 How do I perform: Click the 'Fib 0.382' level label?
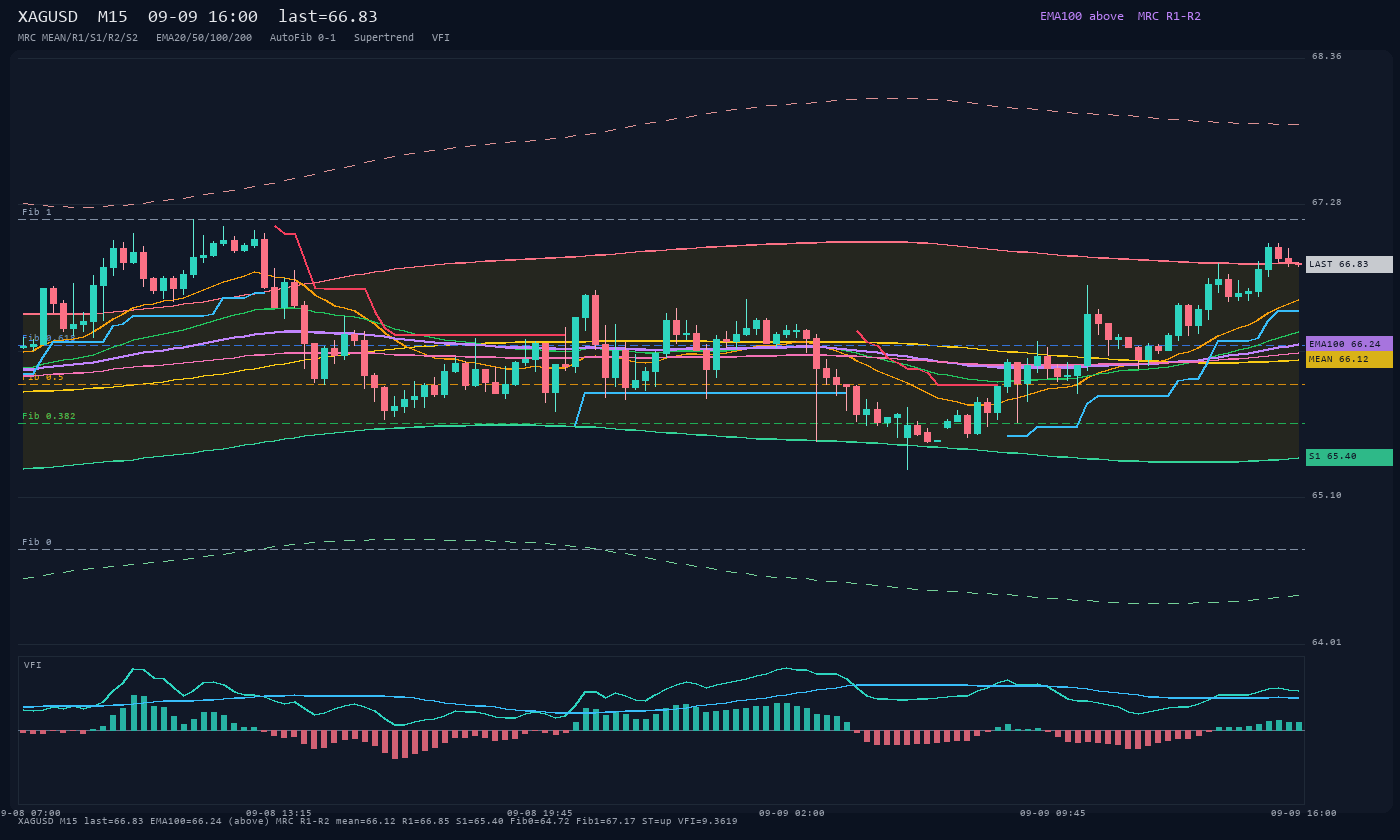(49, 416)
